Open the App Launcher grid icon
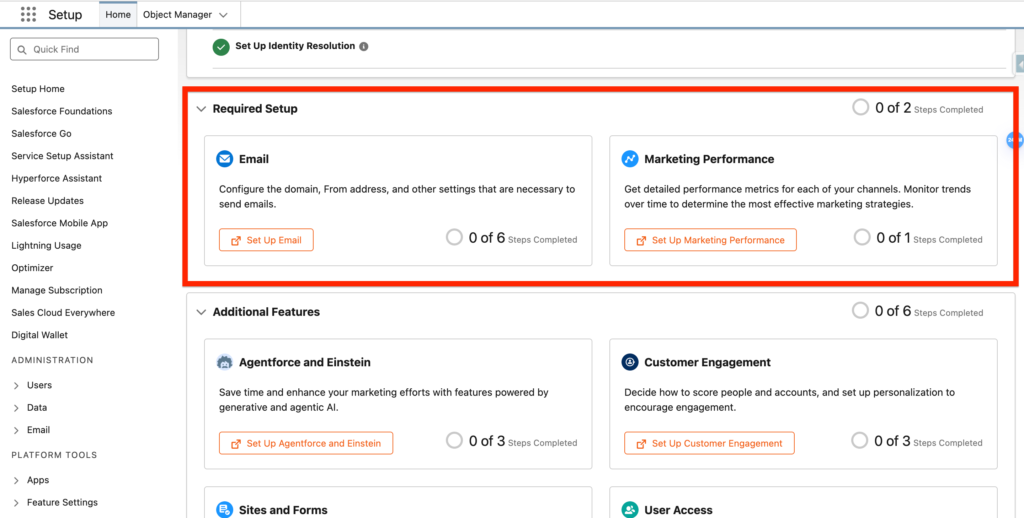 [28, 15]
